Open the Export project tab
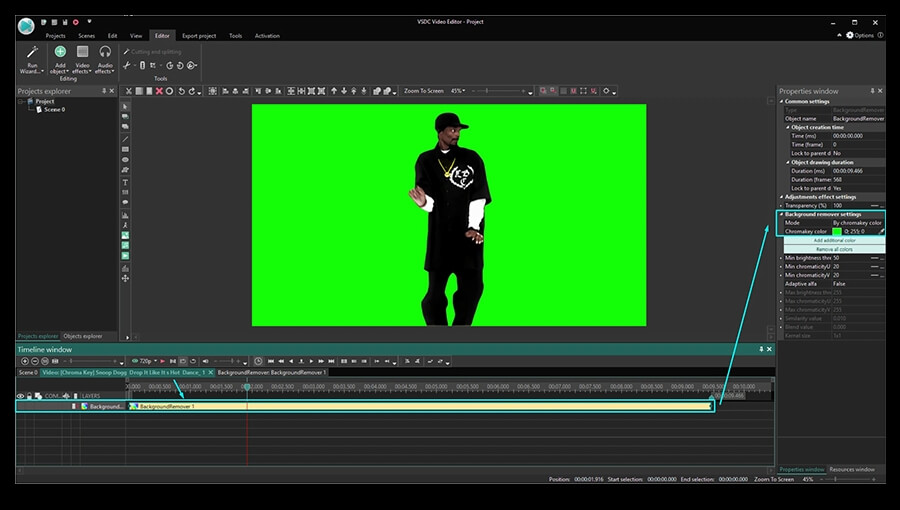The width and height of the screenshot is (900, 510). pyautogui.click(x=198, y=35)
